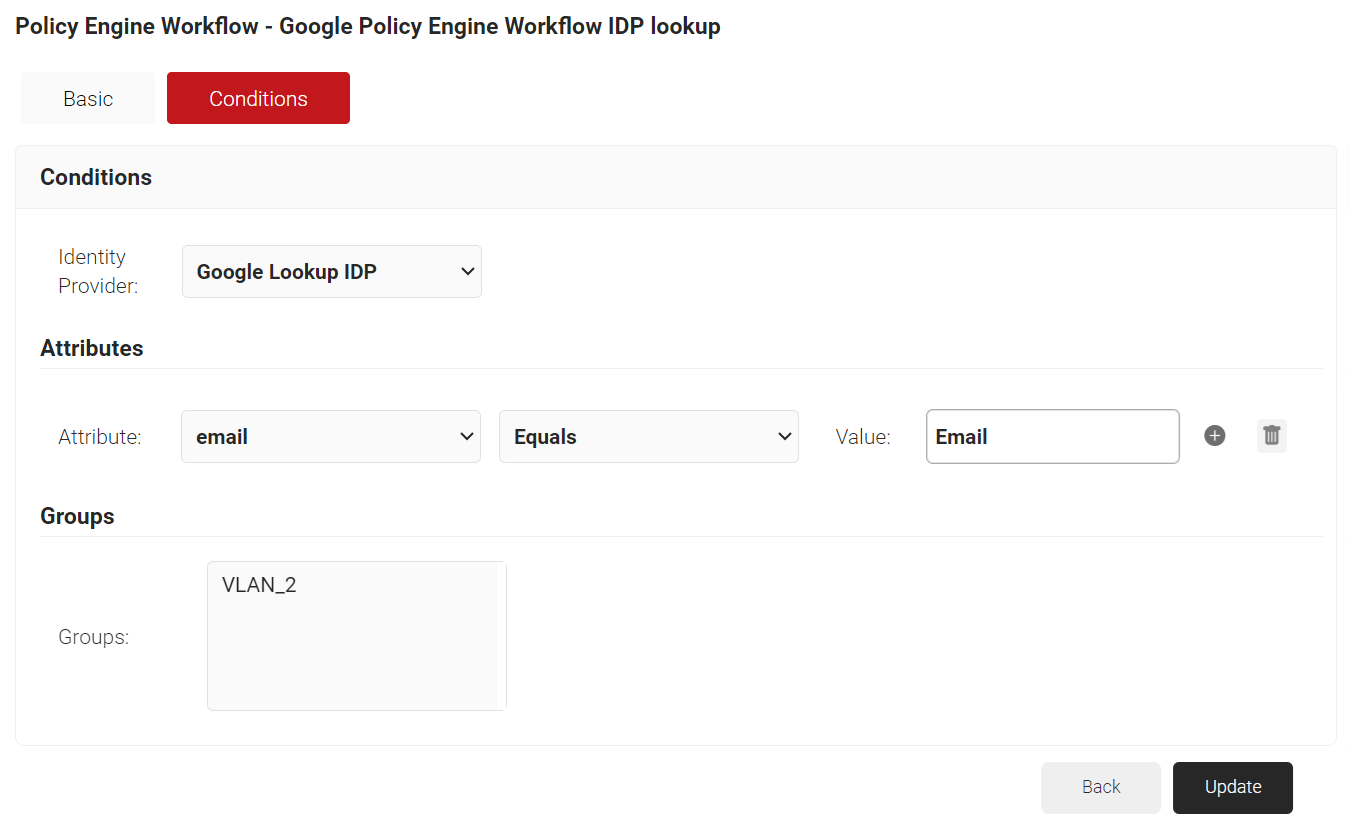This screenshot has width=1349, height=824.
Task: Focus the Value text field
Action: click(1052, 437)
